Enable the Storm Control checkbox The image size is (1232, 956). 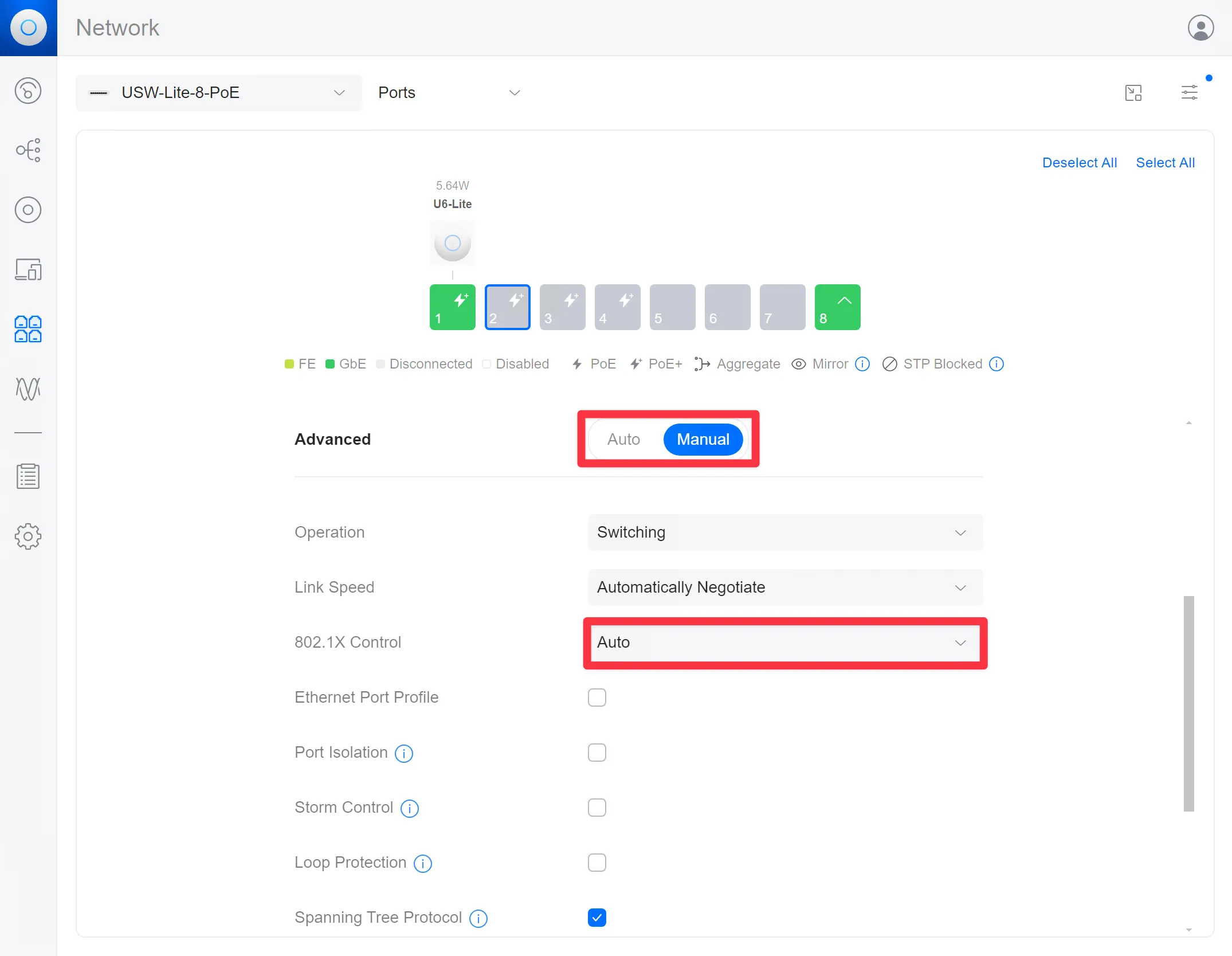point(597,808)
